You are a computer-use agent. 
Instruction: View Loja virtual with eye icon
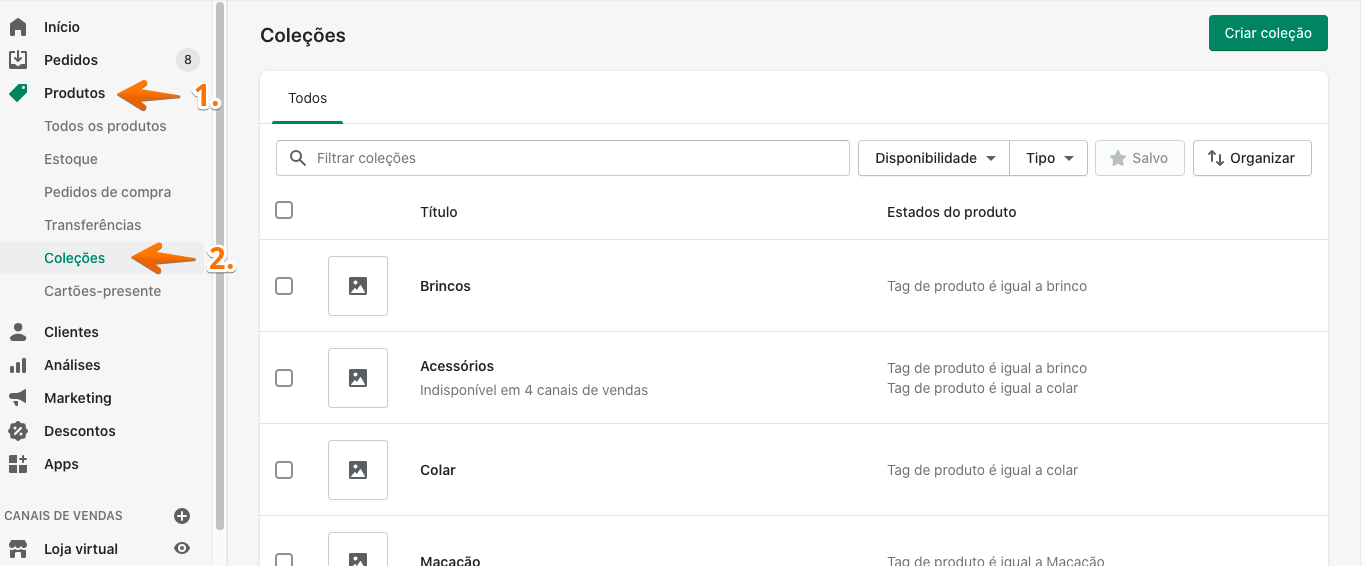click(x=182, y=549)
